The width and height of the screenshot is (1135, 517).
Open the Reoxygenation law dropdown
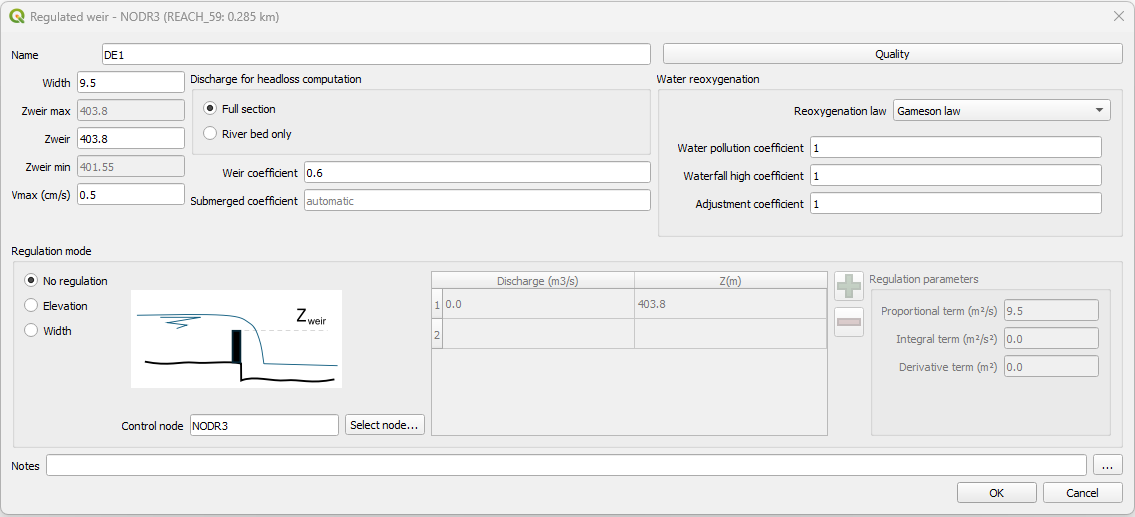pos(1001,111)
